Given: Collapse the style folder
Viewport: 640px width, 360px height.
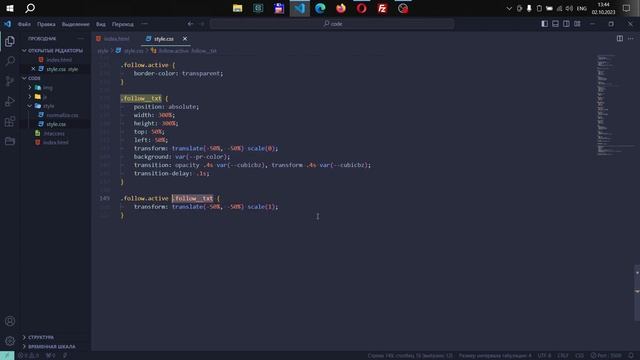Looking at the screenshot, I should point(30,106).
